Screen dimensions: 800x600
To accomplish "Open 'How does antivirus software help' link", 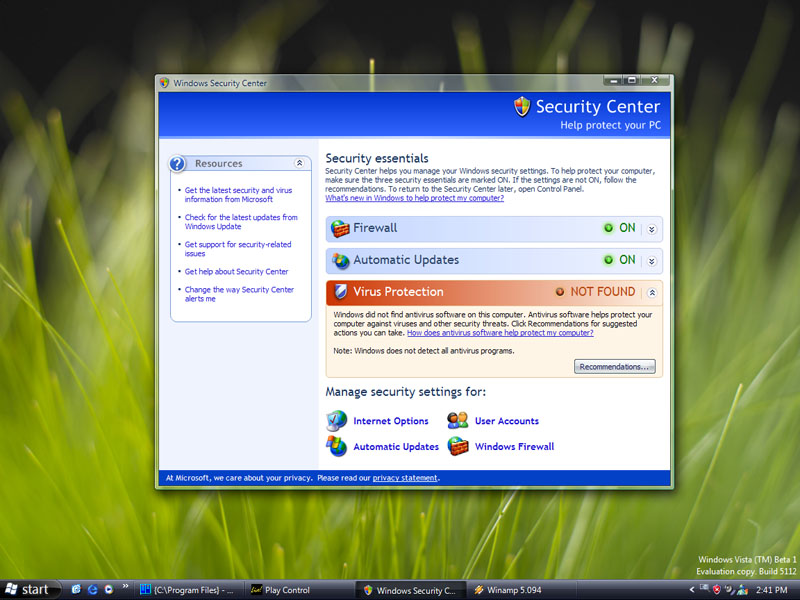I will (500, 333).
